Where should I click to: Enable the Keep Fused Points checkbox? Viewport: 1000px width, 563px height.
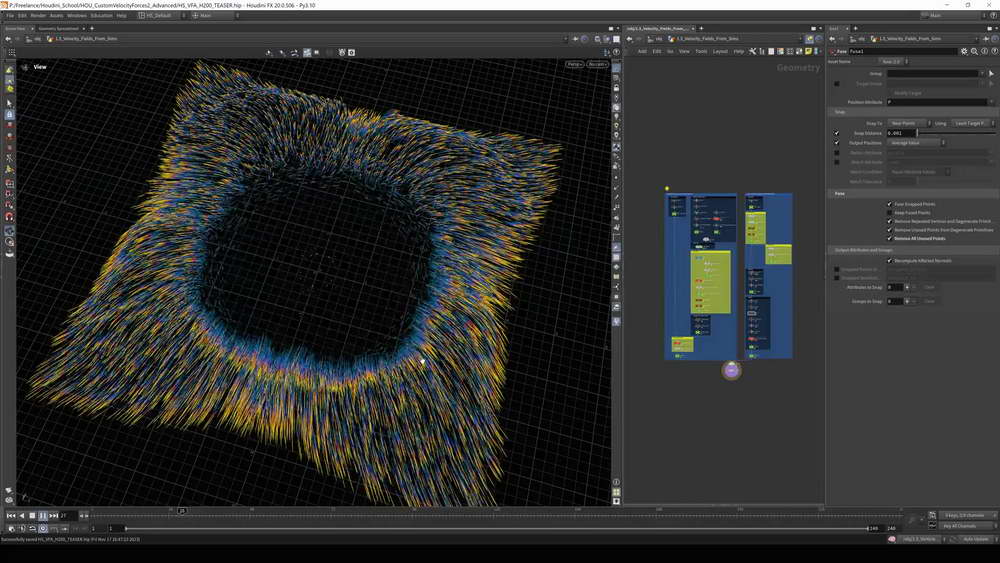[889, 213]
